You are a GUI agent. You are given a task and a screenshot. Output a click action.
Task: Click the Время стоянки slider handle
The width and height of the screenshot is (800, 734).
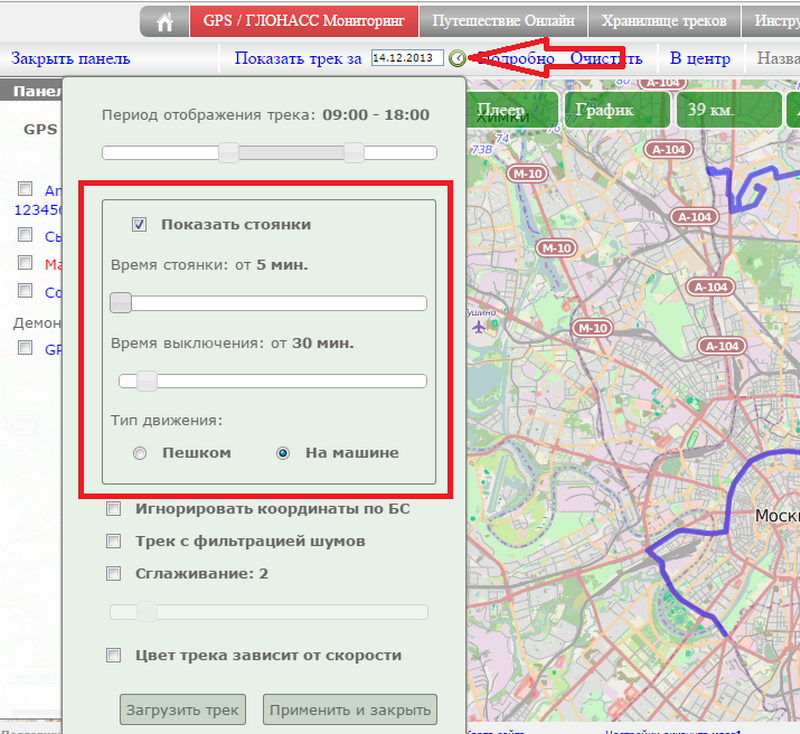click(121, 303)
